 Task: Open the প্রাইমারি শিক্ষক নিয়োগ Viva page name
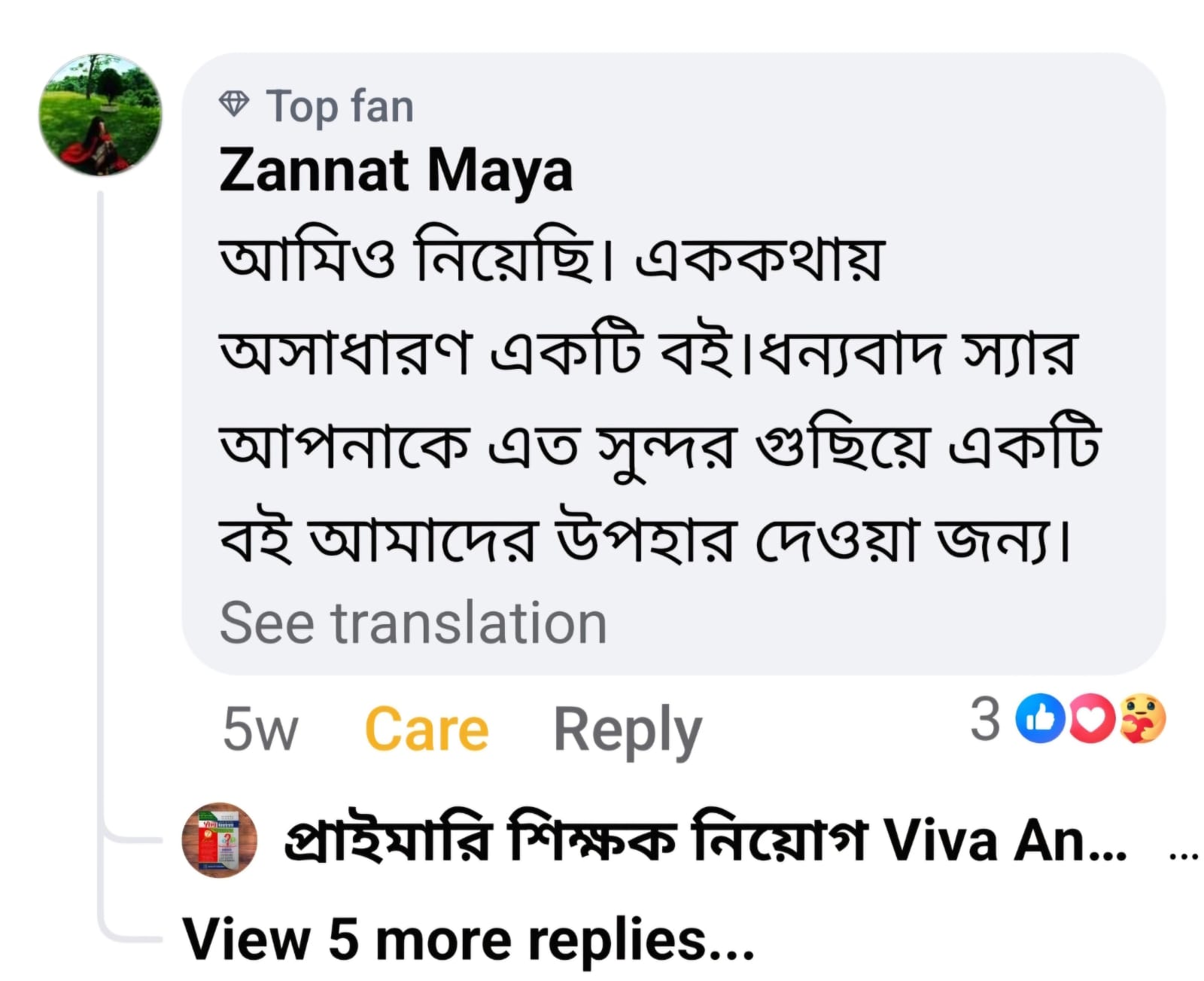click(x=705, y=840)
